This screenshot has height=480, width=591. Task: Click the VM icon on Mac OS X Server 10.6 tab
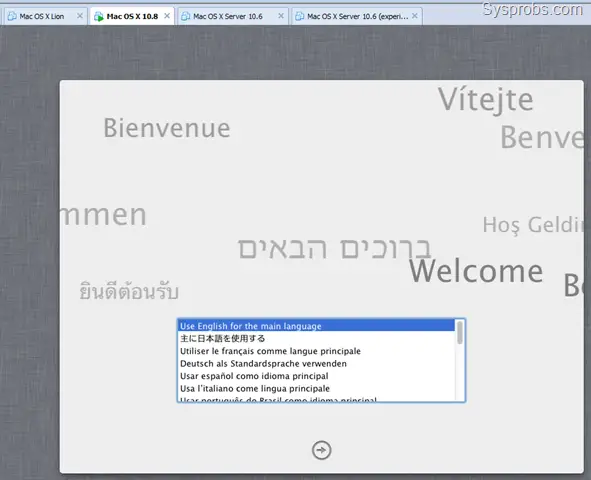[x=185, y=16]
